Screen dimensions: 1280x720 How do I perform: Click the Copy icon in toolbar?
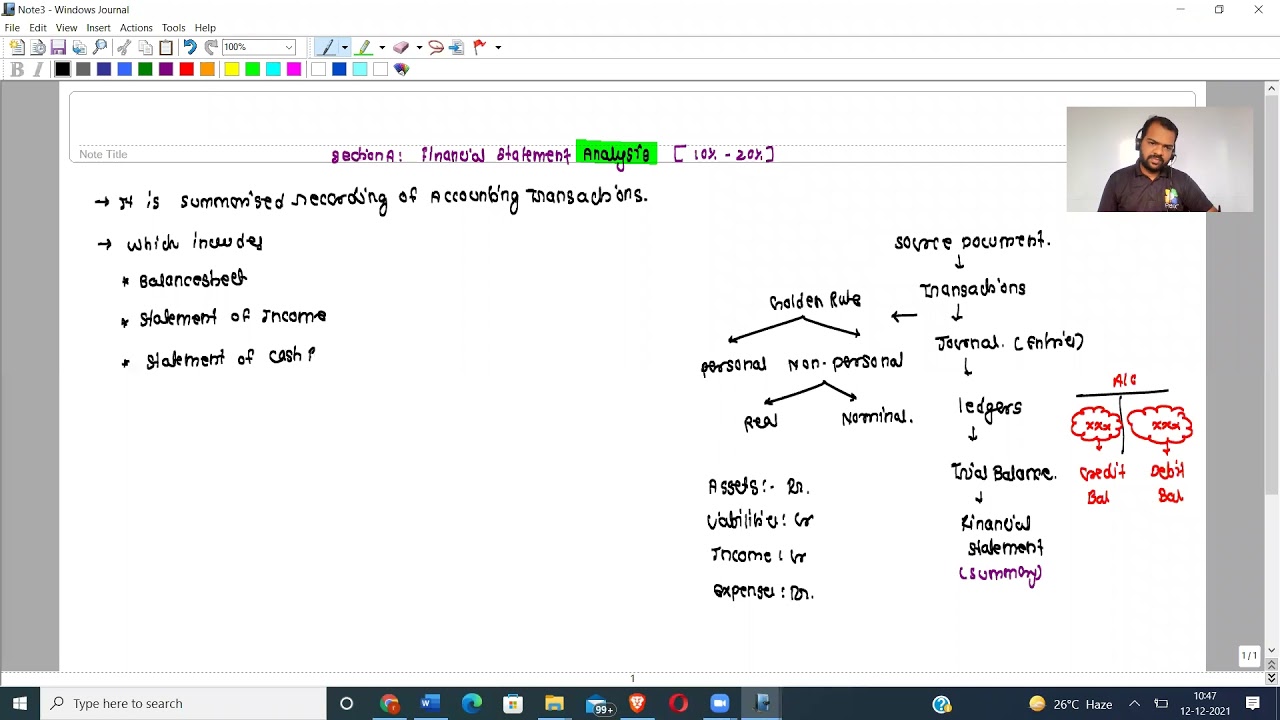pos(145,47)
